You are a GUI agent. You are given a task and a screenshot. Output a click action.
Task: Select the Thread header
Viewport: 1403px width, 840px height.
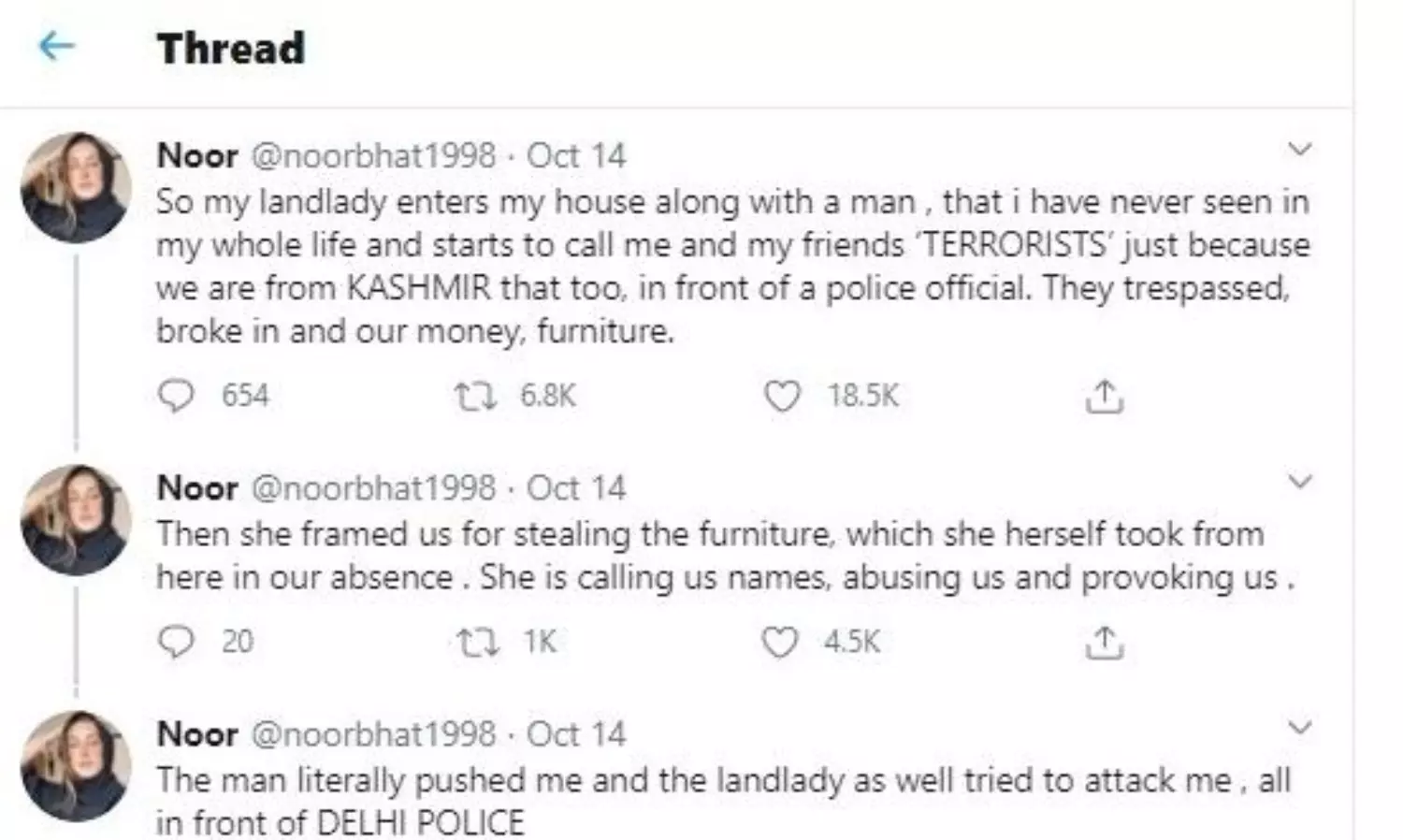231,48
